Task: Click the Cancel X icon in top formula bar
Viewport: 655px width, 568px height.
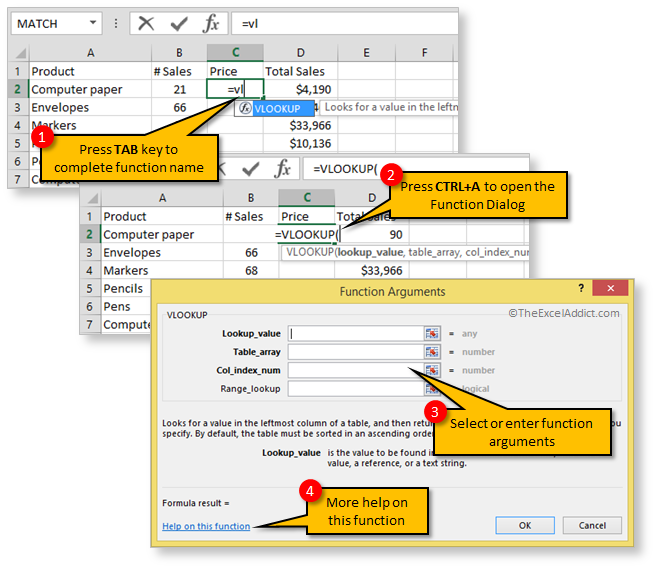Action: pyautogui.click(x=146, y=23)
